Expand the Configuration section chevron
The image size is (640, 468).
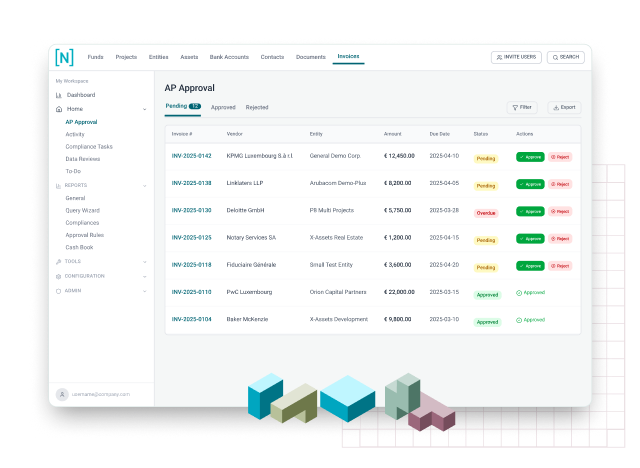click(144, 277)
